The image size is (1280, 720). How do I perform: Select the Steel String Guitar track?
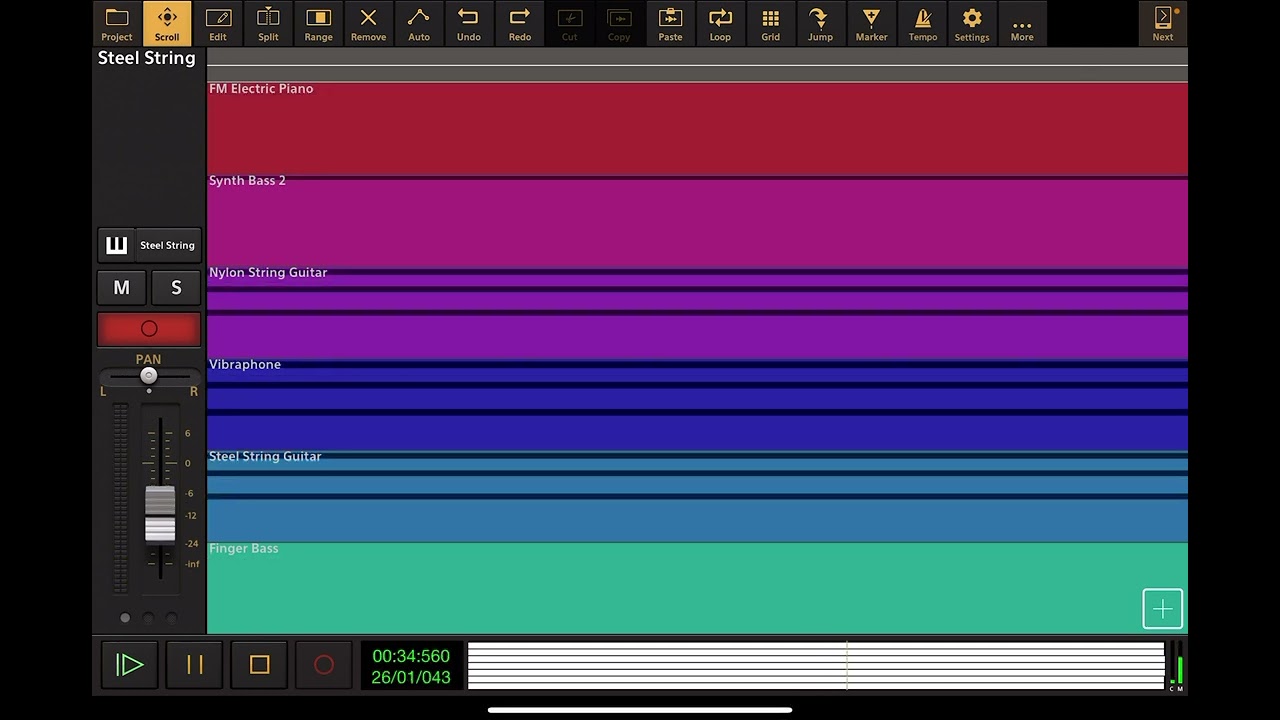pos(697,498)
